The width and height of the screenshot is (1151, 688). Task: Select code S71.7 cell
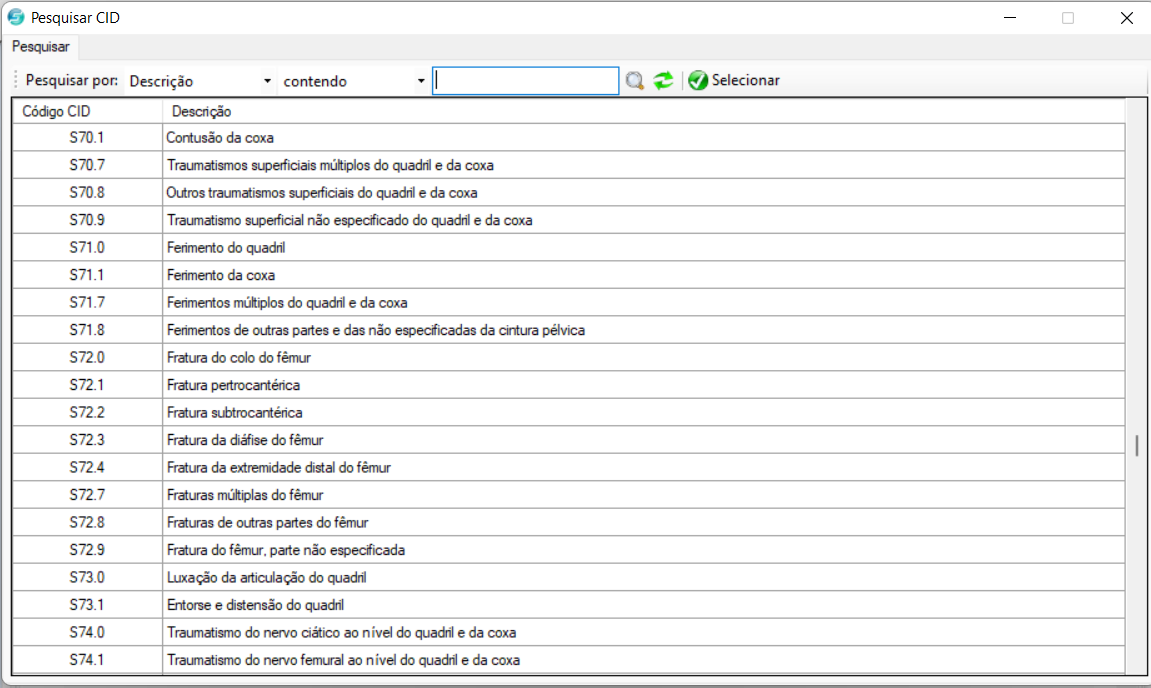(87, 303)
